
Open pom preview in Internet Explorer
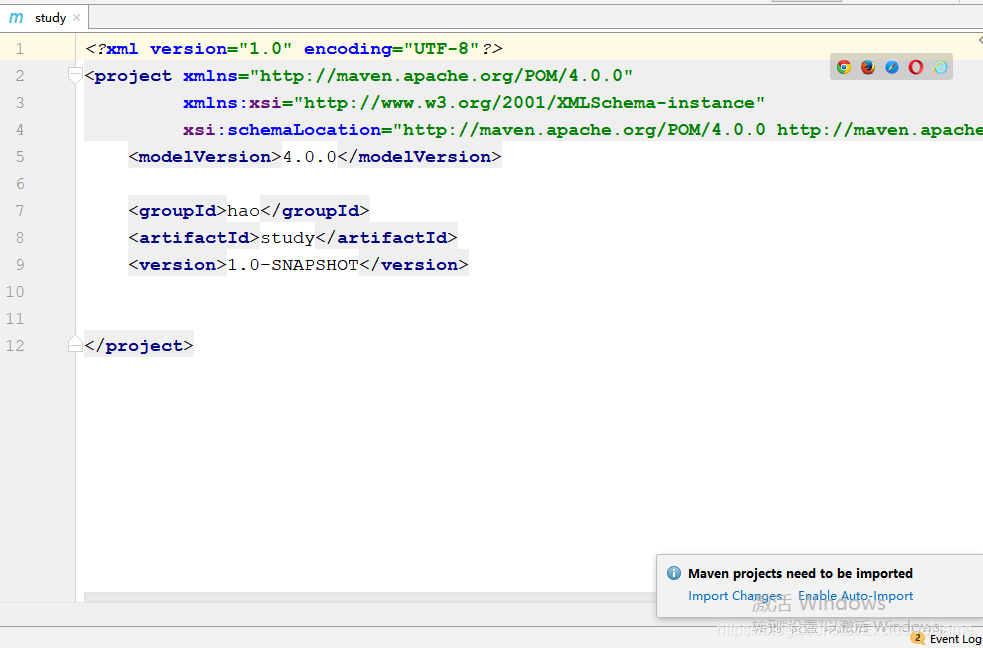(940, 67)
